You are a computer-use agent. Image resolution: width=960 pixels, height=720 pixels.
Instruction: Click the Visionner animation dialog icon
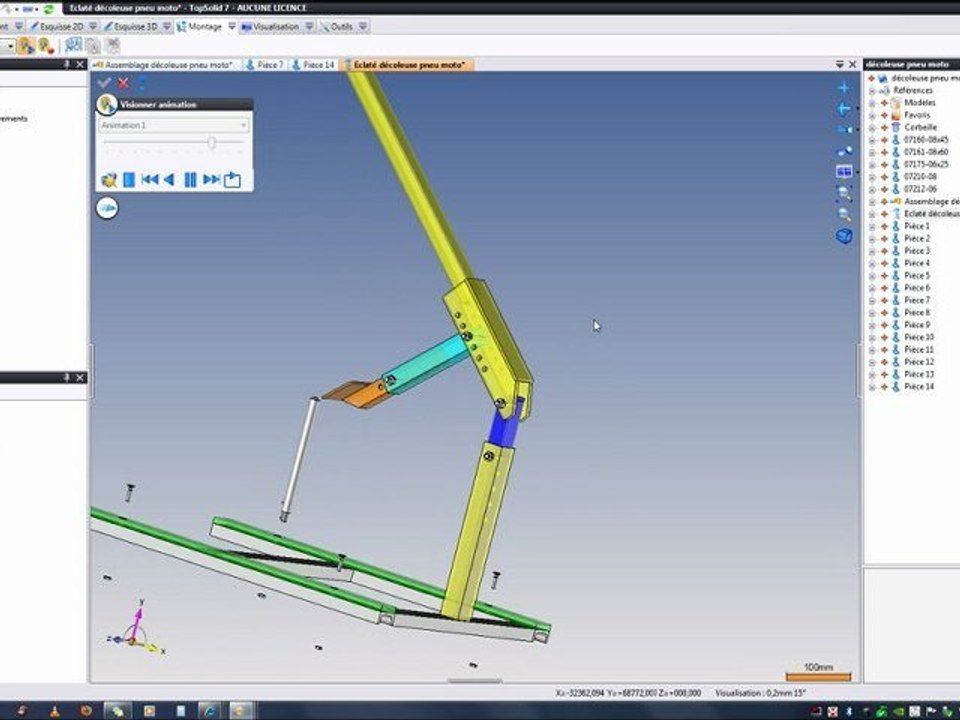107,104
